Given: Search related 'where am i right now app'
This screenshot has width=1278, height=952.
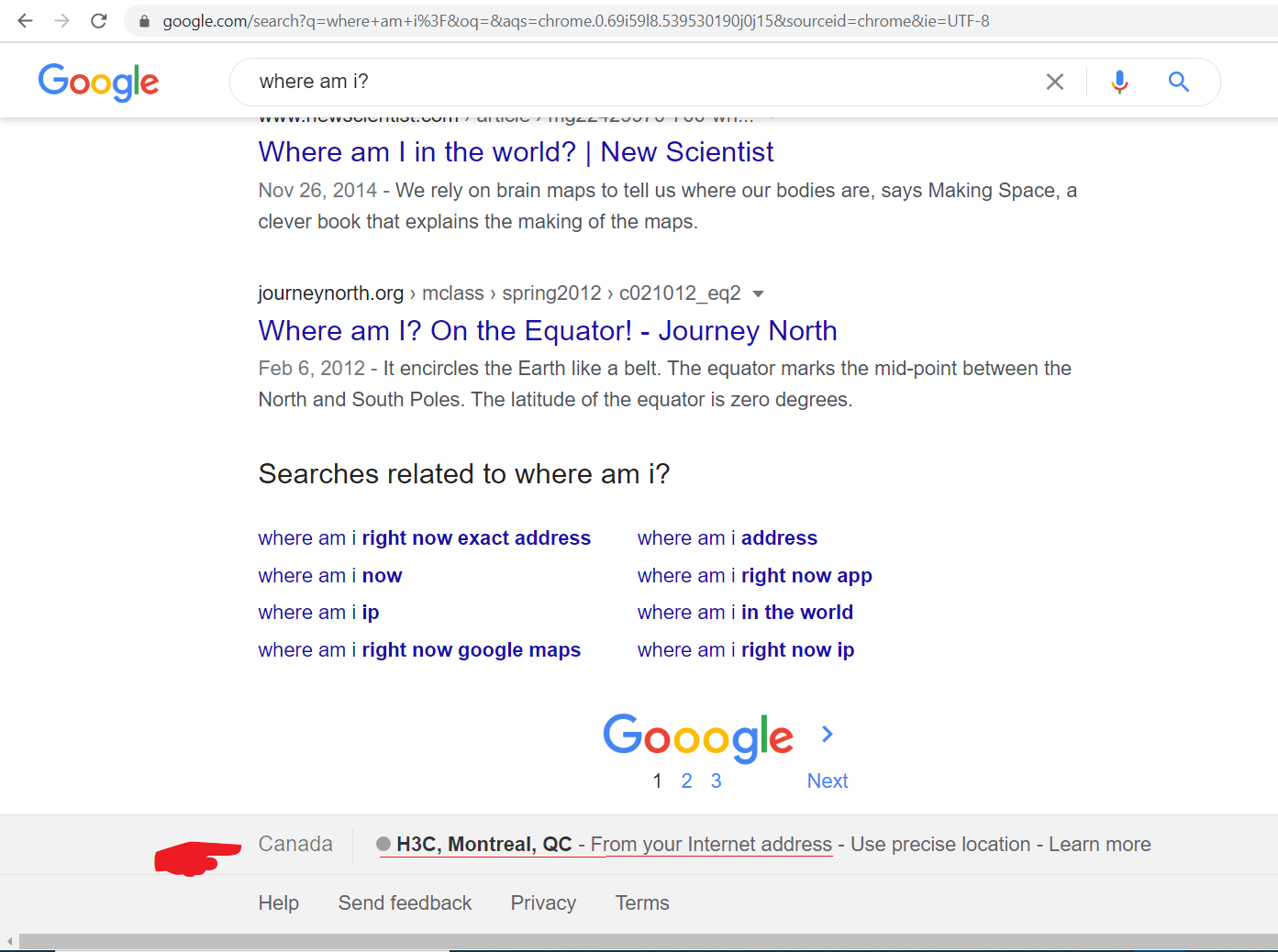Looking at the screenshot, I should point(755,576).
